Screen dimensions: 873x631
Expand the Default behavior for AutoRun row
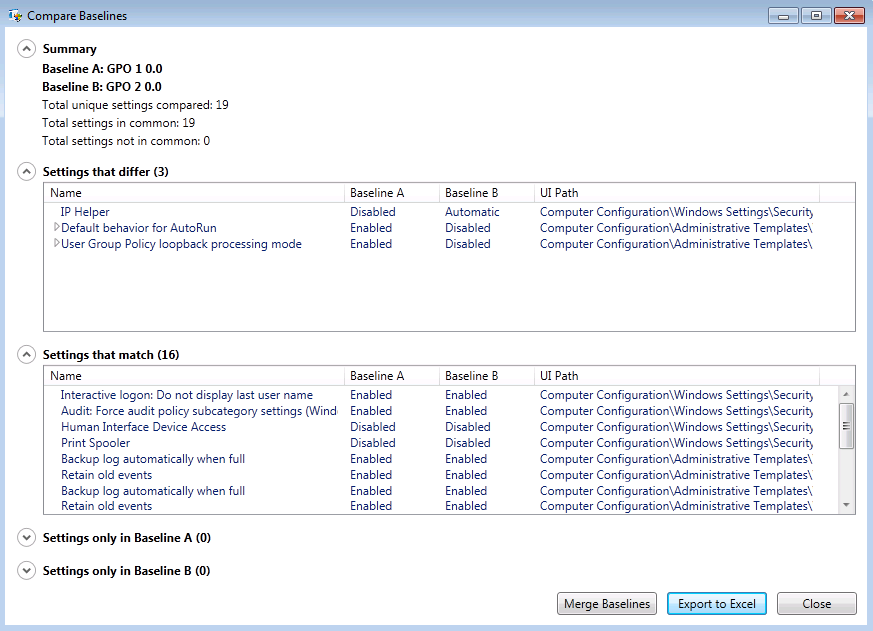(57, 227)
